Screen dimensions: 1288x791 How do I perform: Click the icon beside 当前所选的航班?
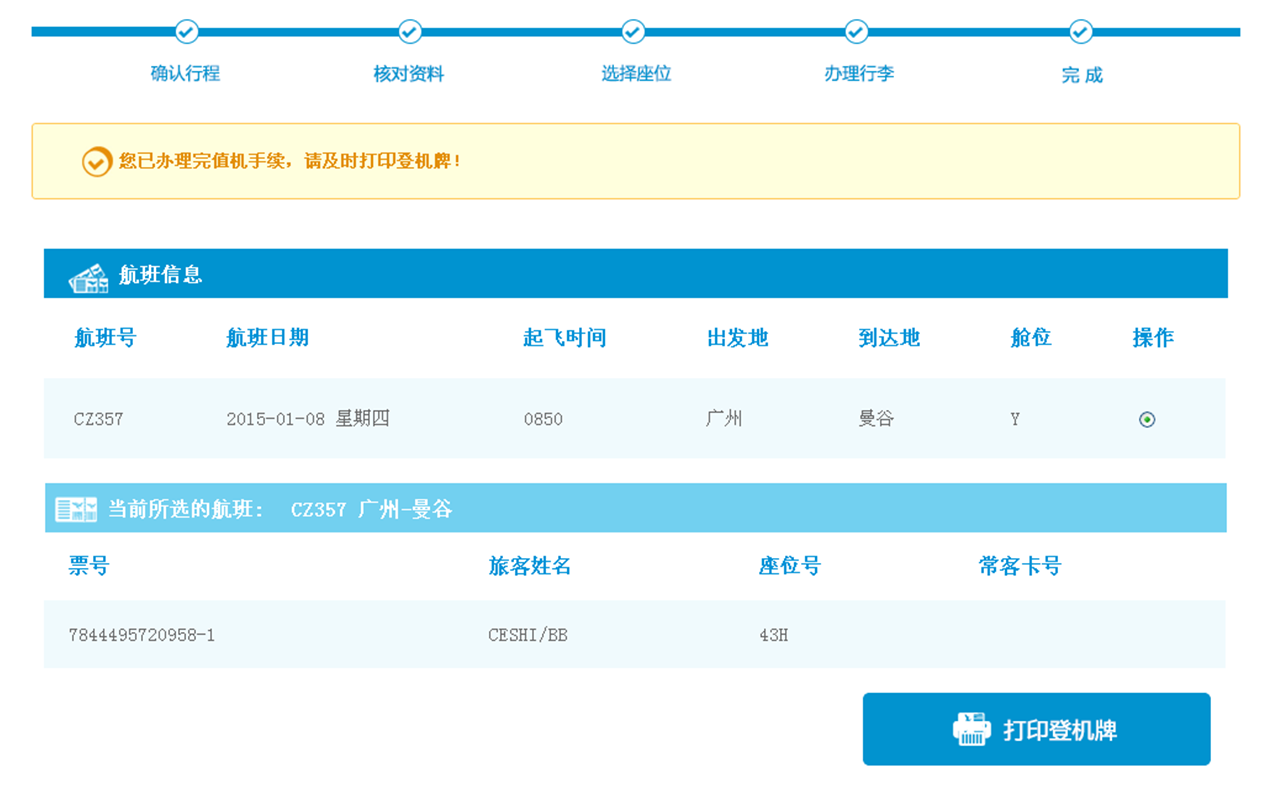pyautogui.click(x=76, y=509)
